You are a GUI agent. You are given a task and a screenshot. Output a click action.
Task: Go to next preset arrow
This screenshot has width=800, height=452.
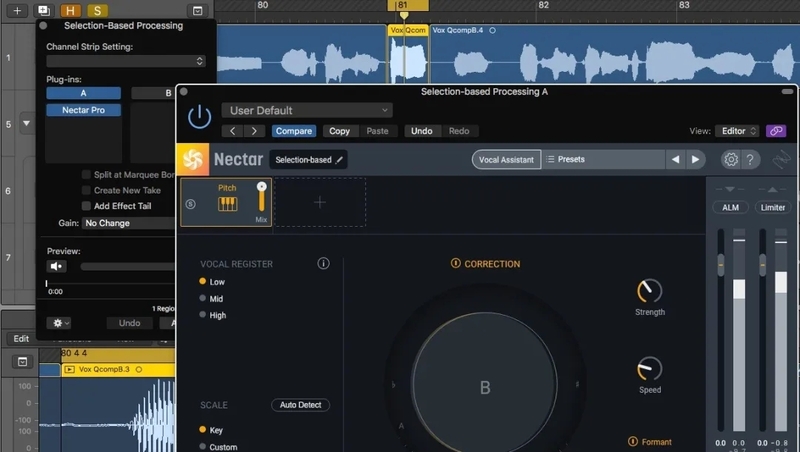[x=254, y=131]
